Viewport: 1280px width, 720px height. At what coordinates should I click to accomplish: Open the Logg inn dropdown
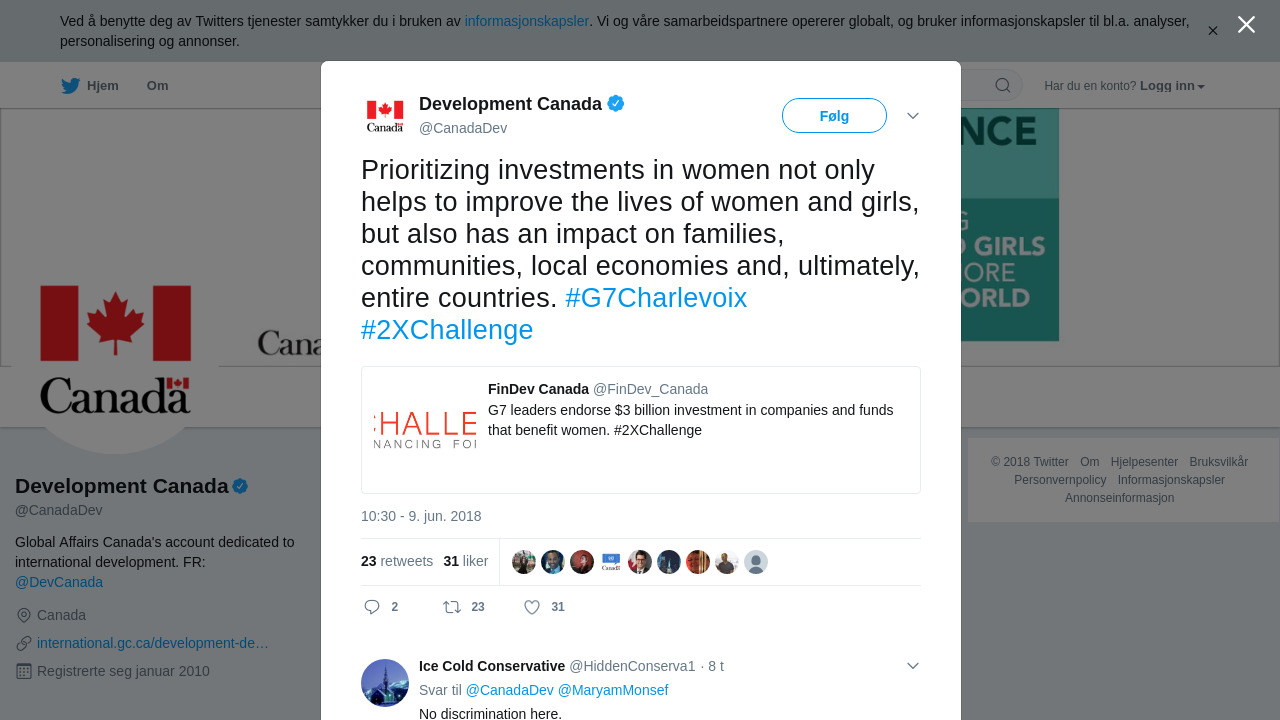pos(1172,86)
